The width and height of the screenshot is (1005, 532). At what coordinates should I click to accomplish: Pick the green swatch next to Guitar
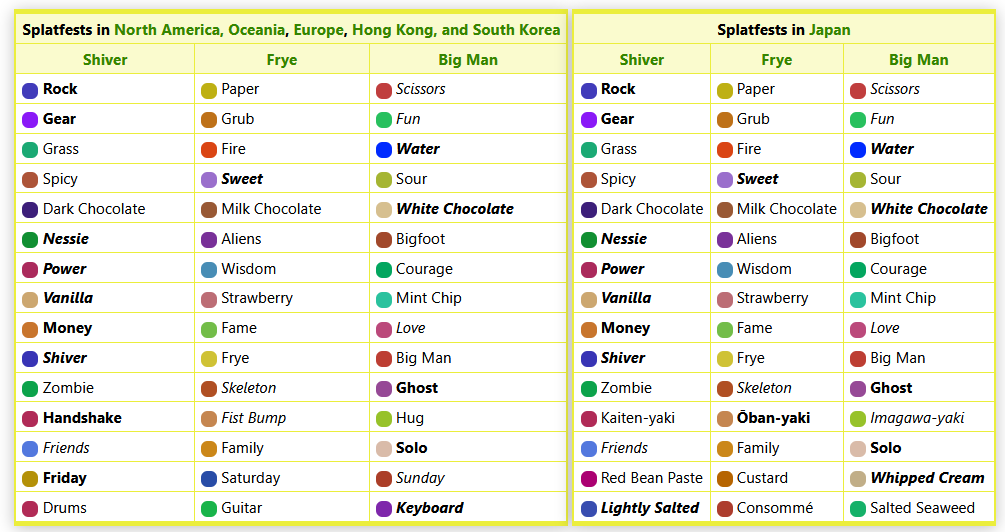click(x=209, y=509)
